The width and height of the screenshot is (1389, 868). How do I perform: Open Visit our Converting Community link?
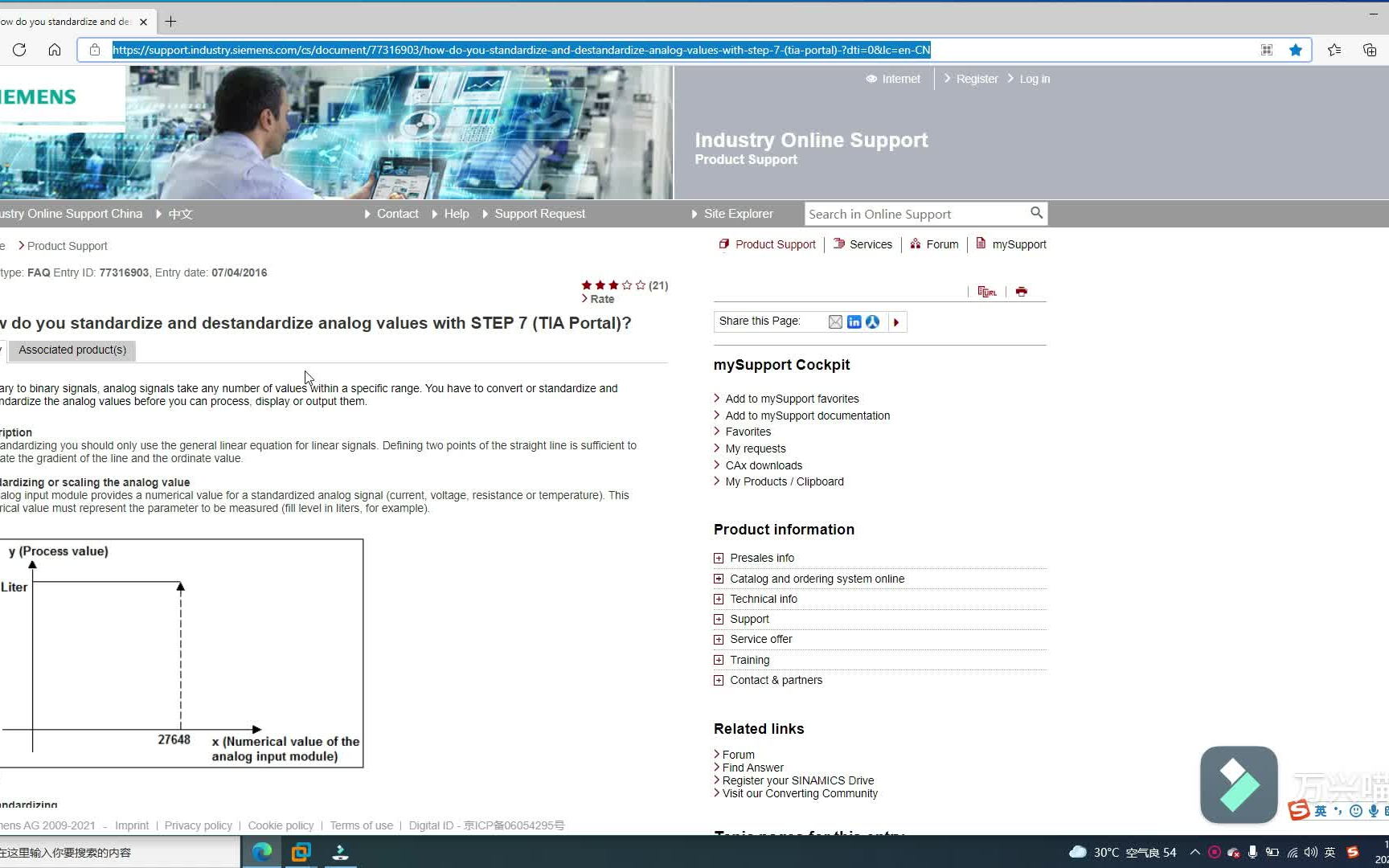(x=800, y=793)
